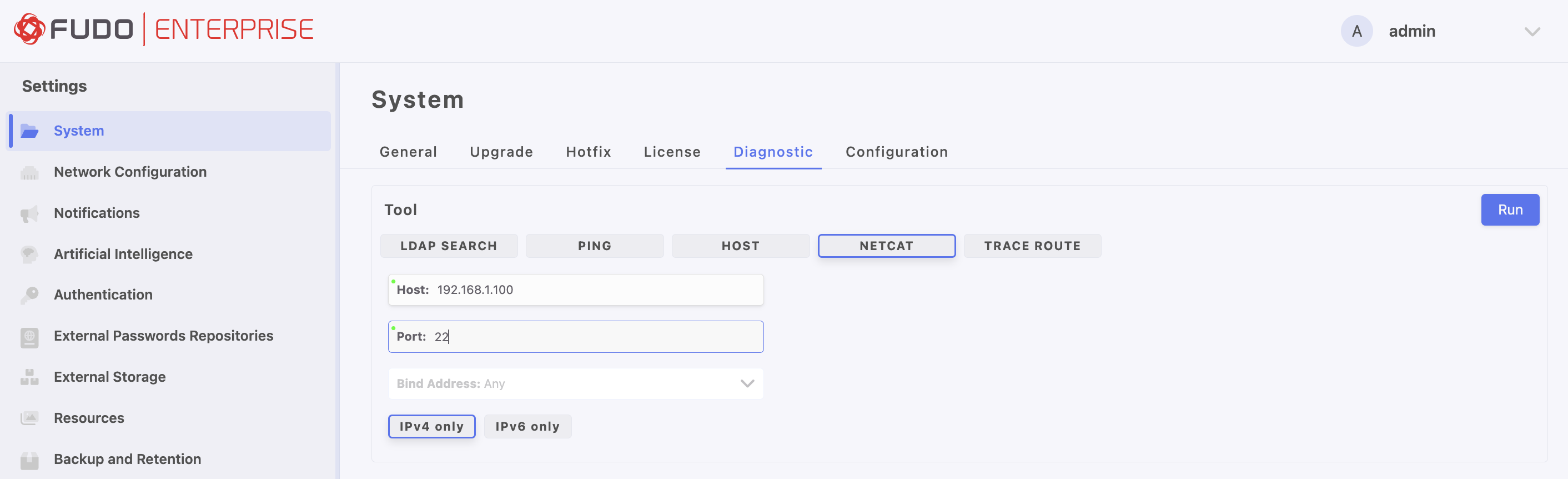Choose the TRACE ROUTE tool button
Image resolution: width=1568 pixels, height=479 pixels.
tap(1032, 246)
